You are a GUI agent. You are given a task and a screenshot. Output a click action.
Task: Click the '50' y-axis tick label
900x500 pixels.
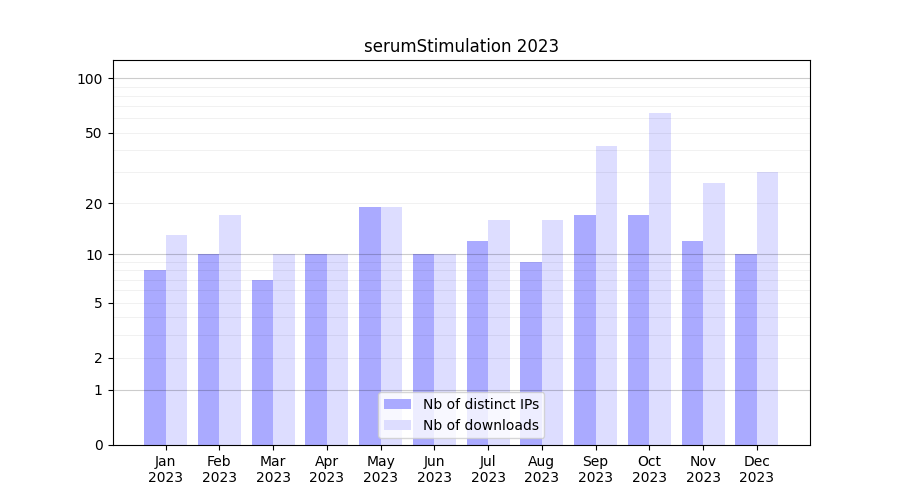[x=94, y=133]
